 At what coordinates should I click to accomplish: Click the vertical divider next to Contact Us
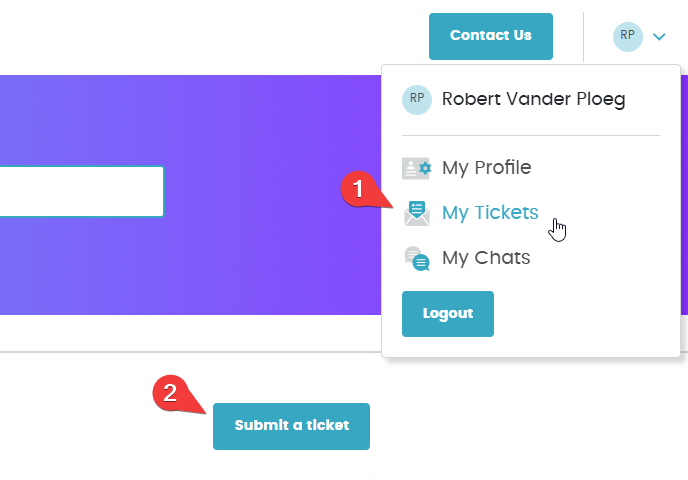tap(583, 37)
